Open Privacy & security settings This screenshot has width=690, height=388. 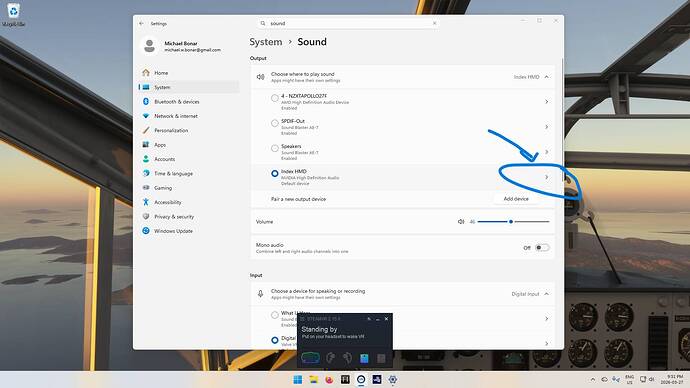pos(189,217)
